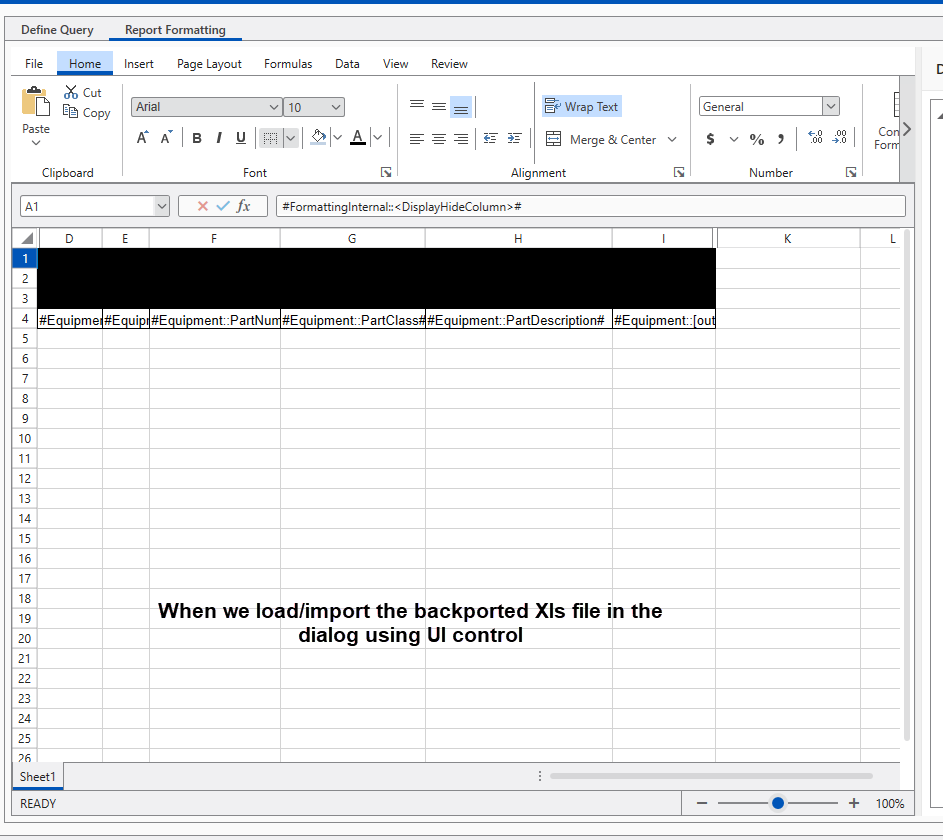Image resolution: width=943 pixels, height=840 pixels.
Task: Click the center horizontal alignment icon
Action: 438,139
